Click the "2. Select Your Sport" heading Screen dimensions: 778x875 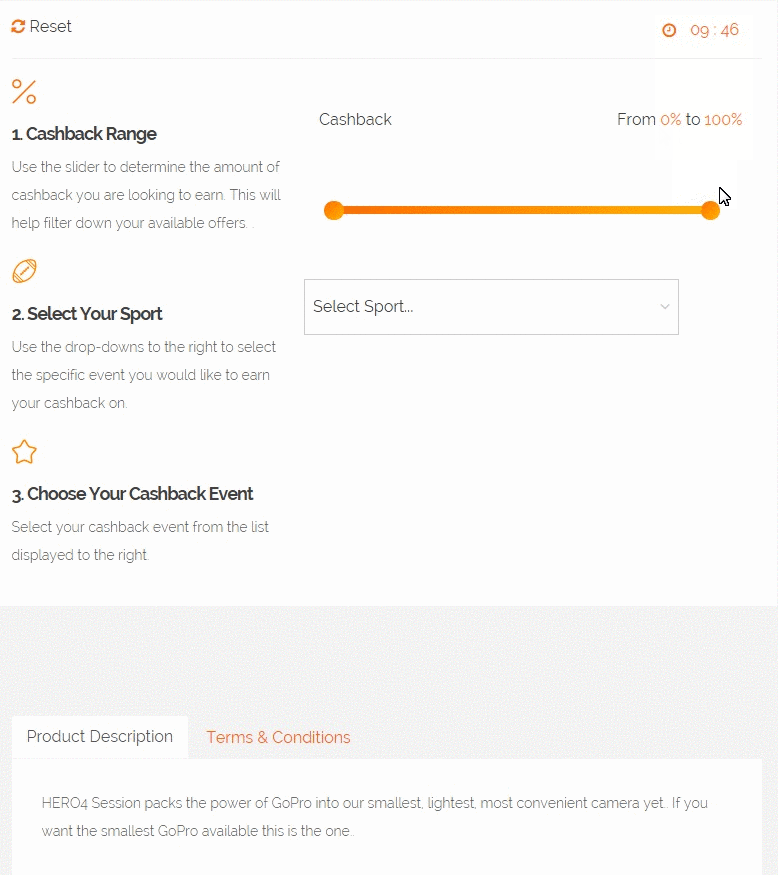point(87,314)
